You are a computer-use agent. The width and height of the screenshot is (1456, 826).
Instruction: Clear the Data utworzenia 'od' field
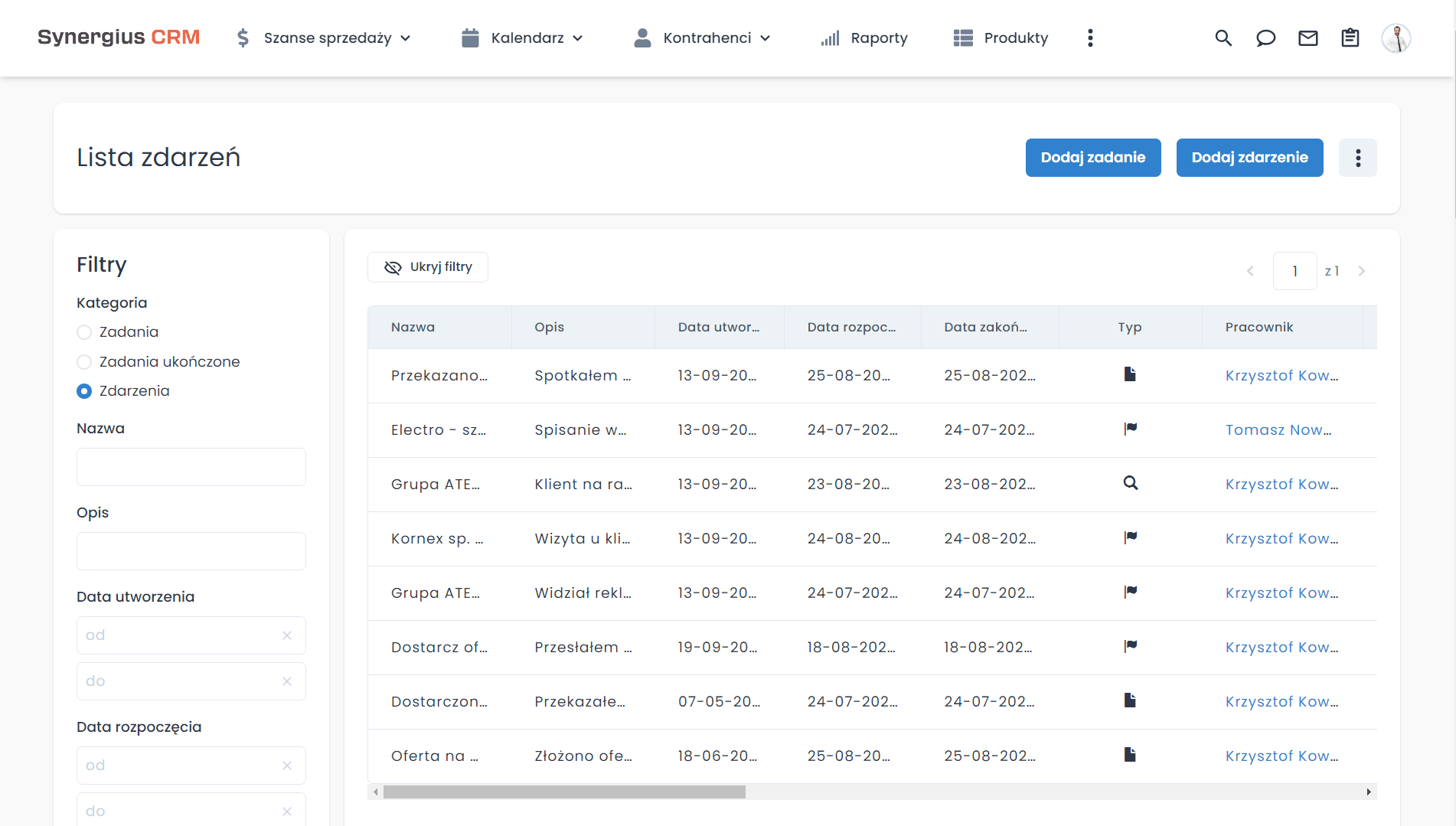tap(287, 635)
